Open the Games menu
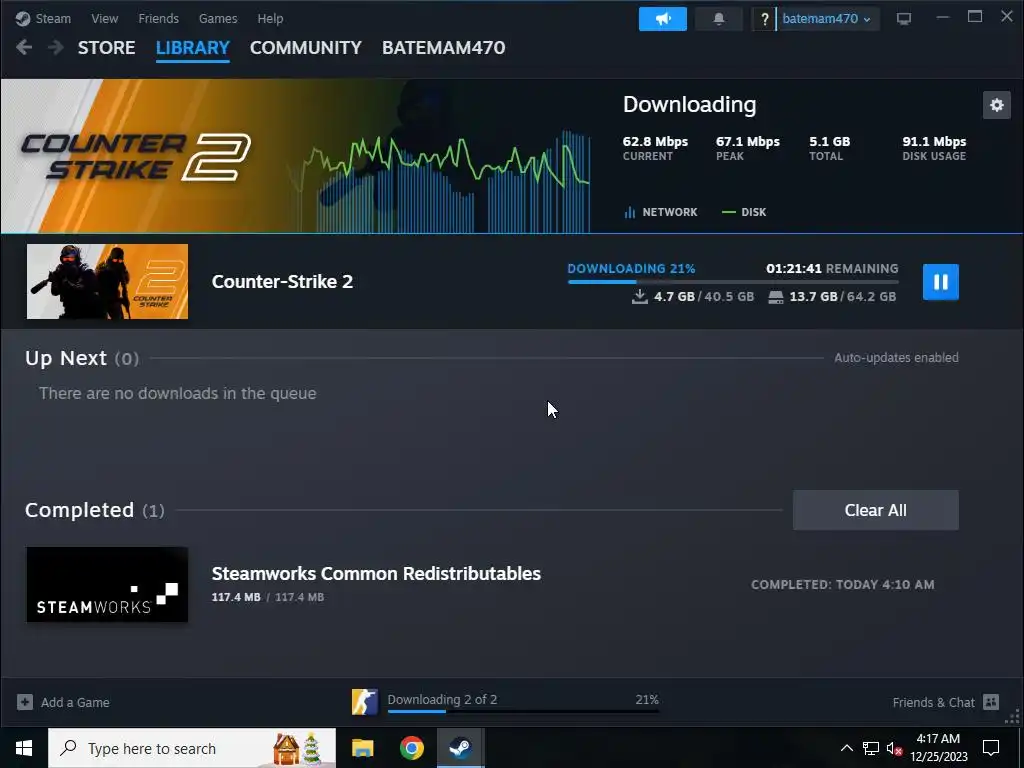Screen dimensions: 1024x768 point(218,19)
